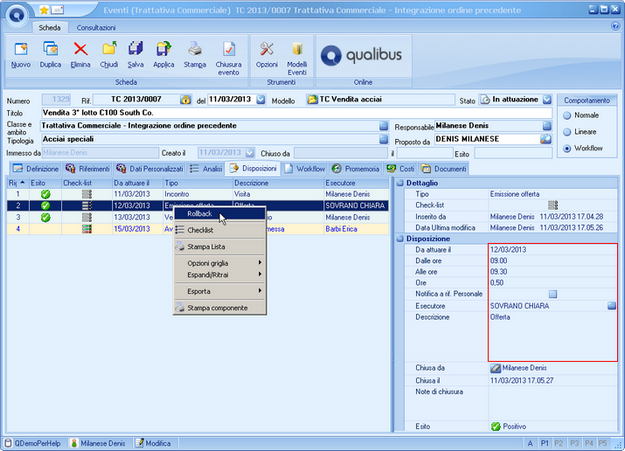Image resolution: width=625 pixels, height=451 pixels.
Task: Click the check-list icon in row 3
Action: [x=86, y=217]
